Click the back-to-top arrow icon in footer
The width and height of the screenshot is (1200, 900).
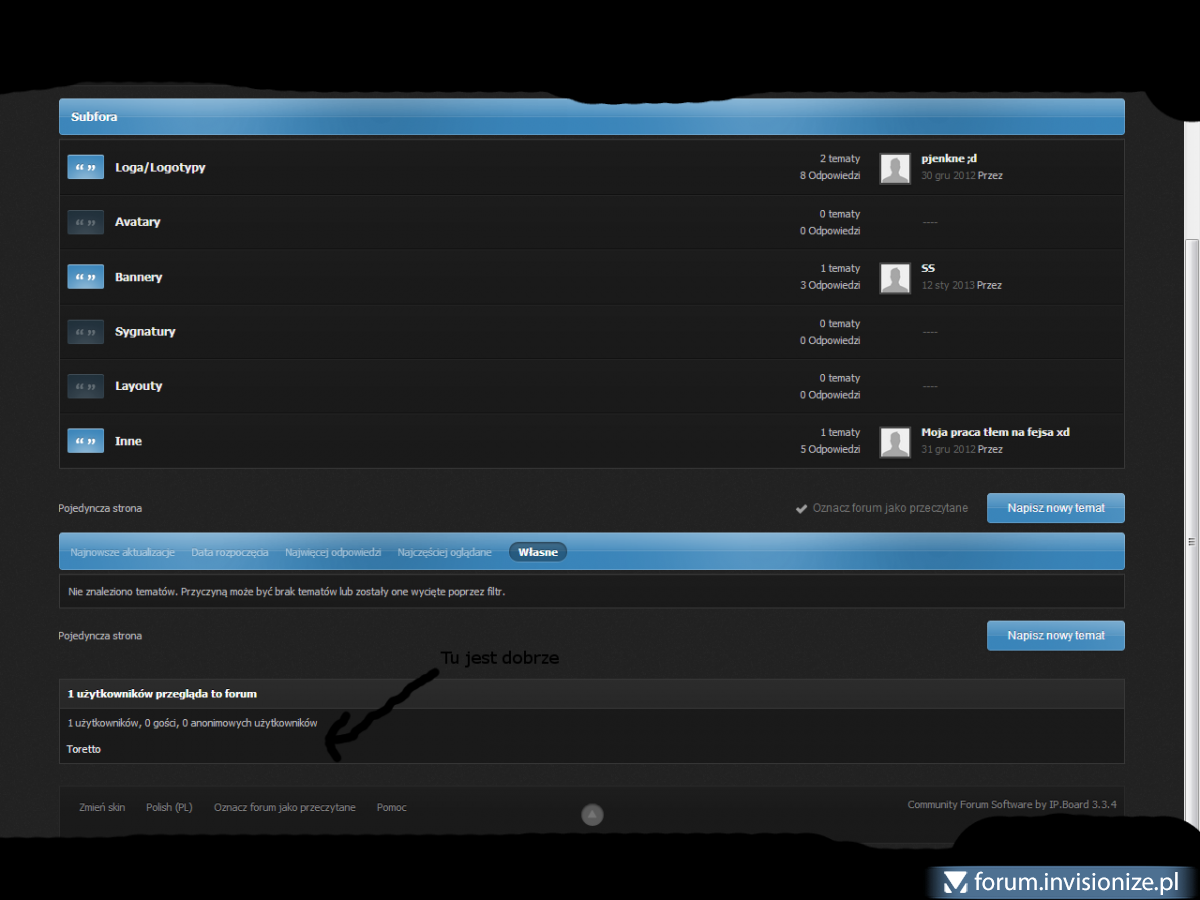coord(592,815)
